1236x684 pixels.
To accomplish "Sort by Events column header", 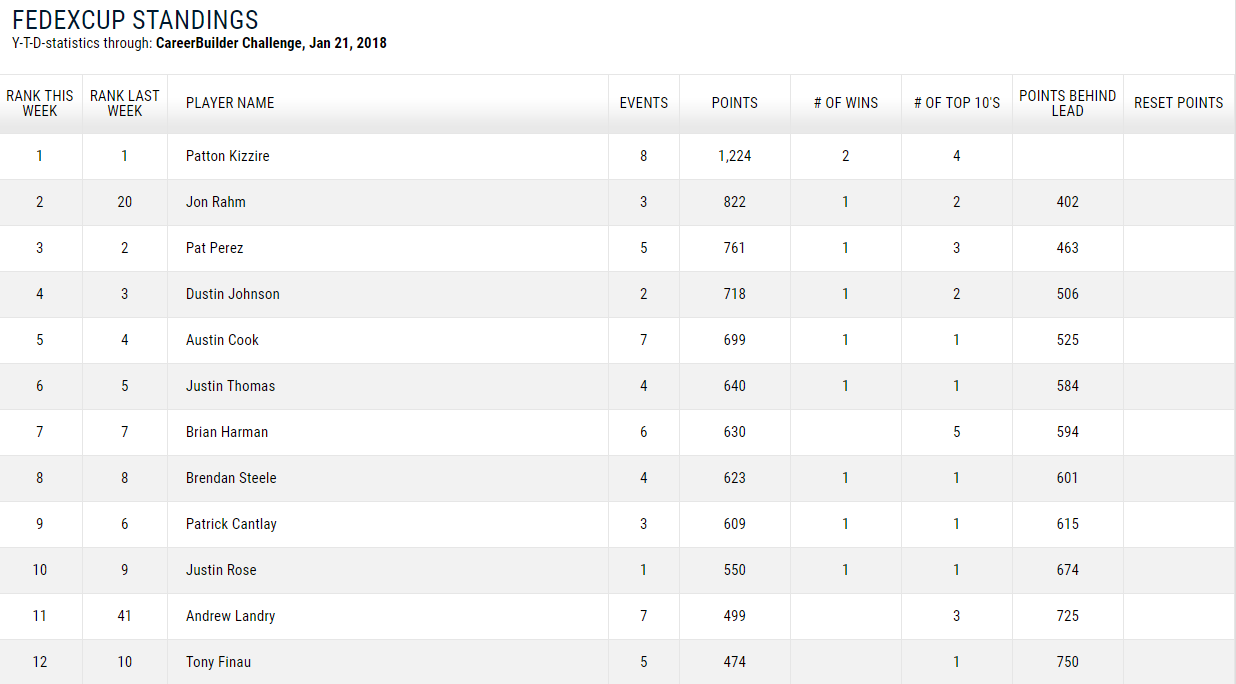I will 644,103.
